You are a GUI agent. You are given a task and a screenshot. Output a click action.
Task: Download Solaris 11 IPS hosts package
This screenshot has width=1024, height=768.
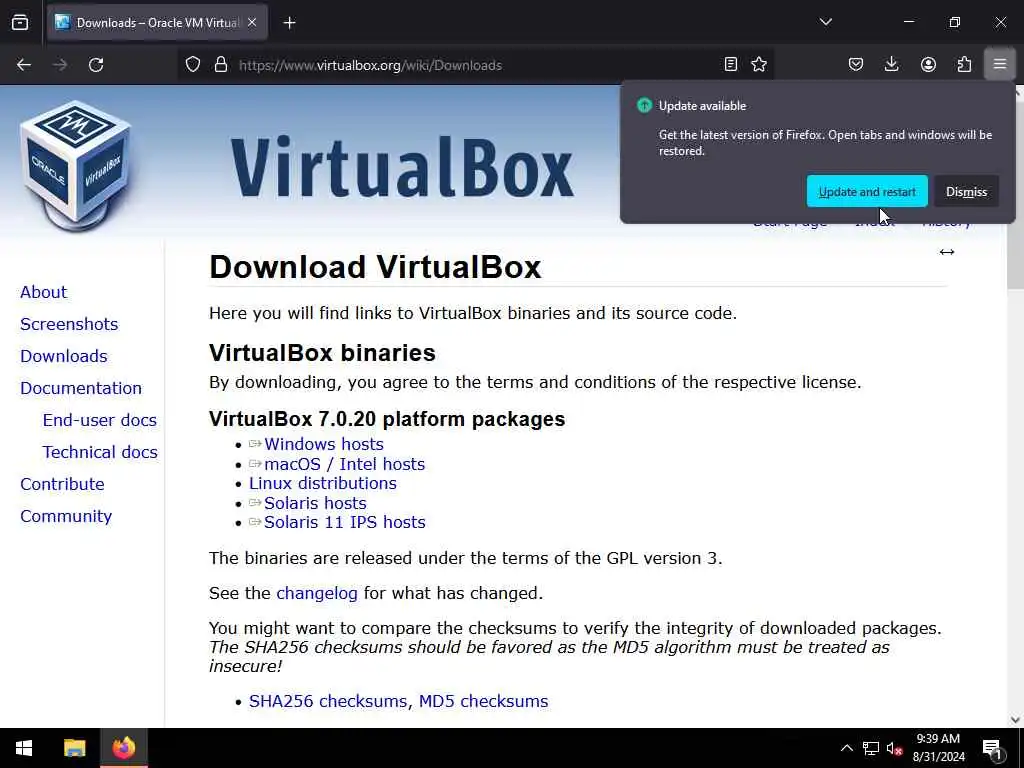coord(344,522)
